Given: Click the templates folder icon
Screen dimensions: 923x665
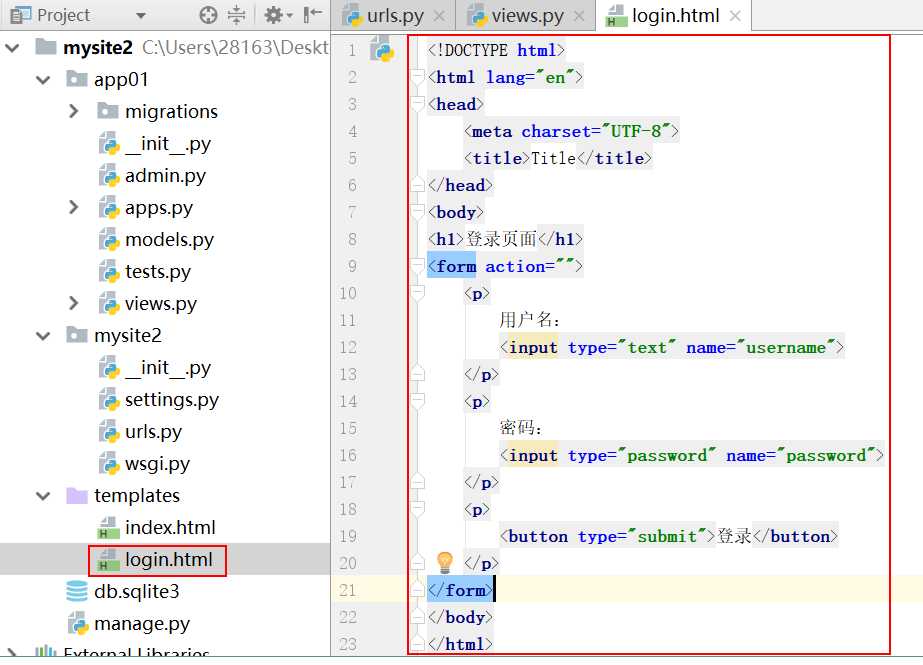Looking at the screenshot, I should [x=77, y=496].
